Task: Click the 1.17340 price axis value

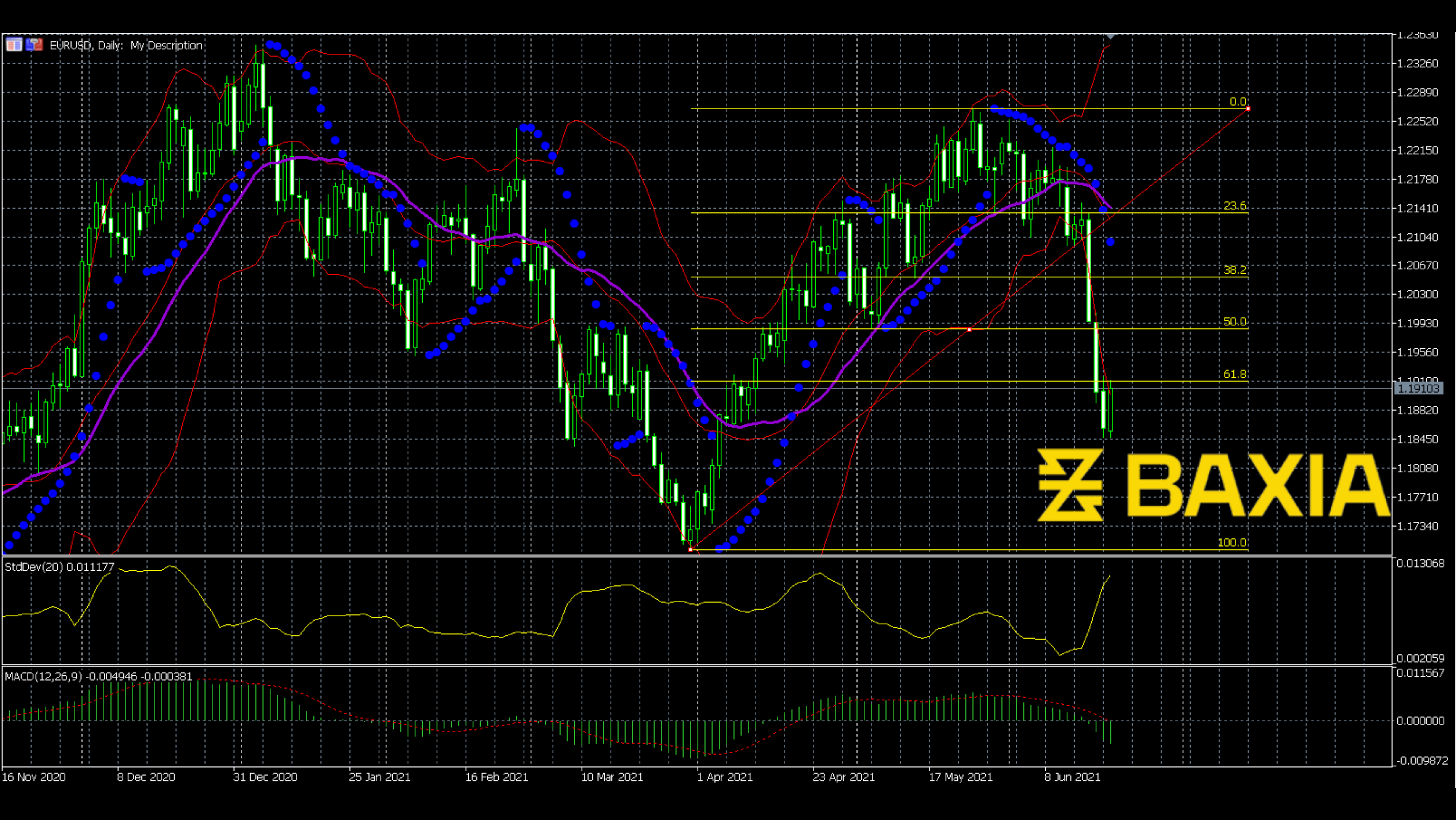Action: [1418, 526]
